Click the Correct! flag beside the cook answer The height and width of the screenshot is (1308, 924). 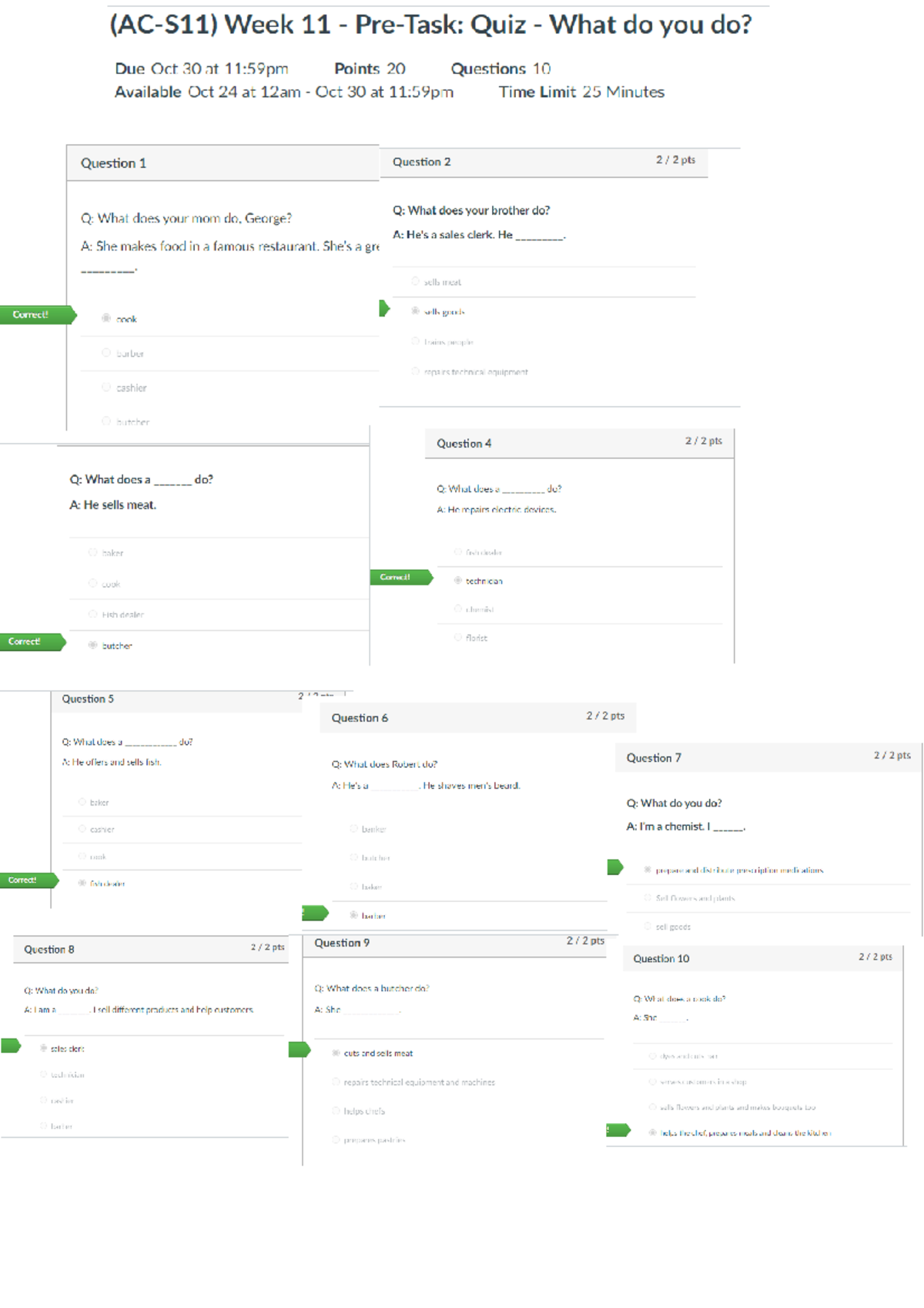35,314
